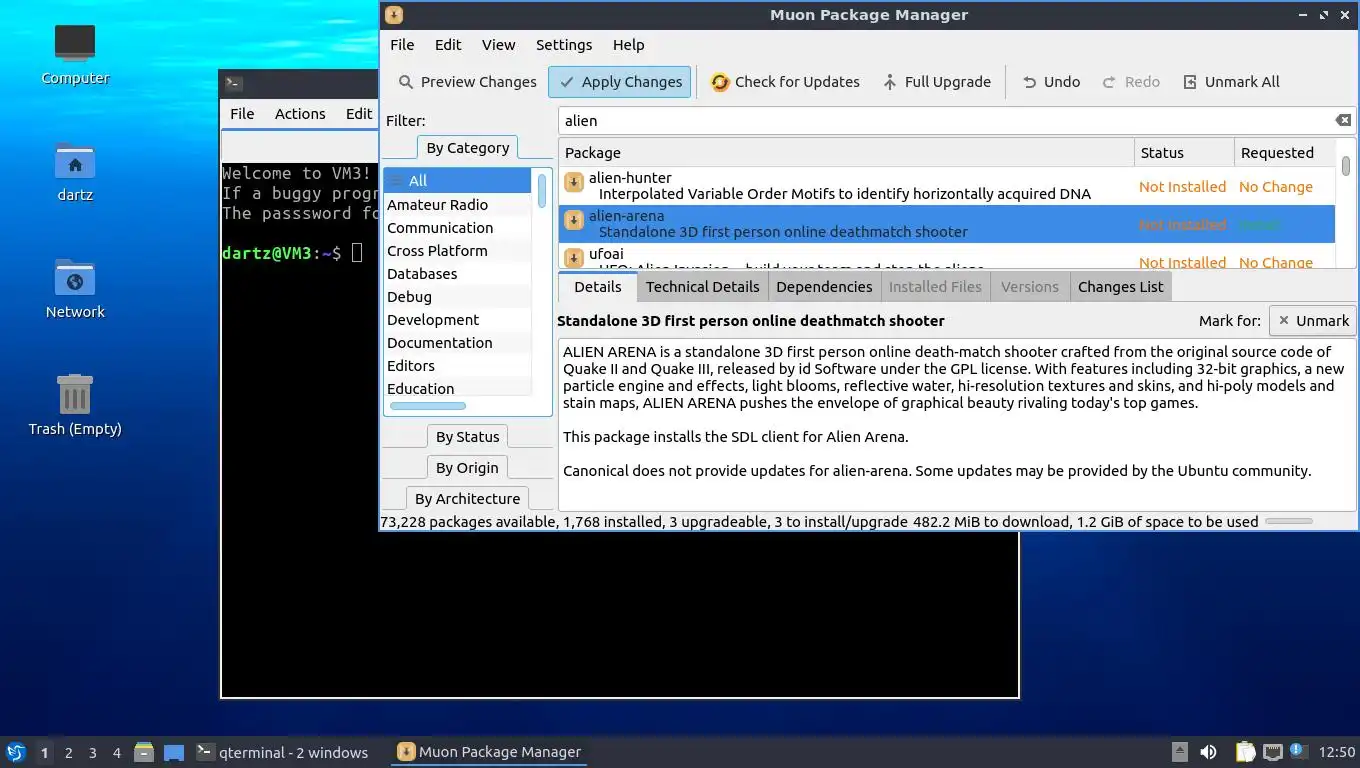Switch to the Technical Details tab
Screen dimensions: 1360x768
click(702, 287)
